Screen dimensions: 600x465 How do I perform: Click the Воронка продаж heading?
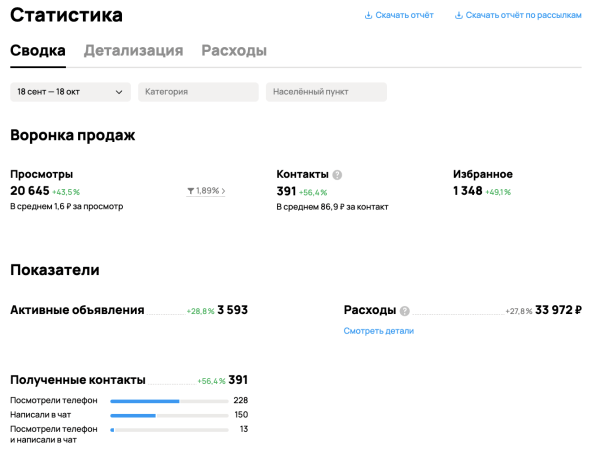tap(73, 135)
